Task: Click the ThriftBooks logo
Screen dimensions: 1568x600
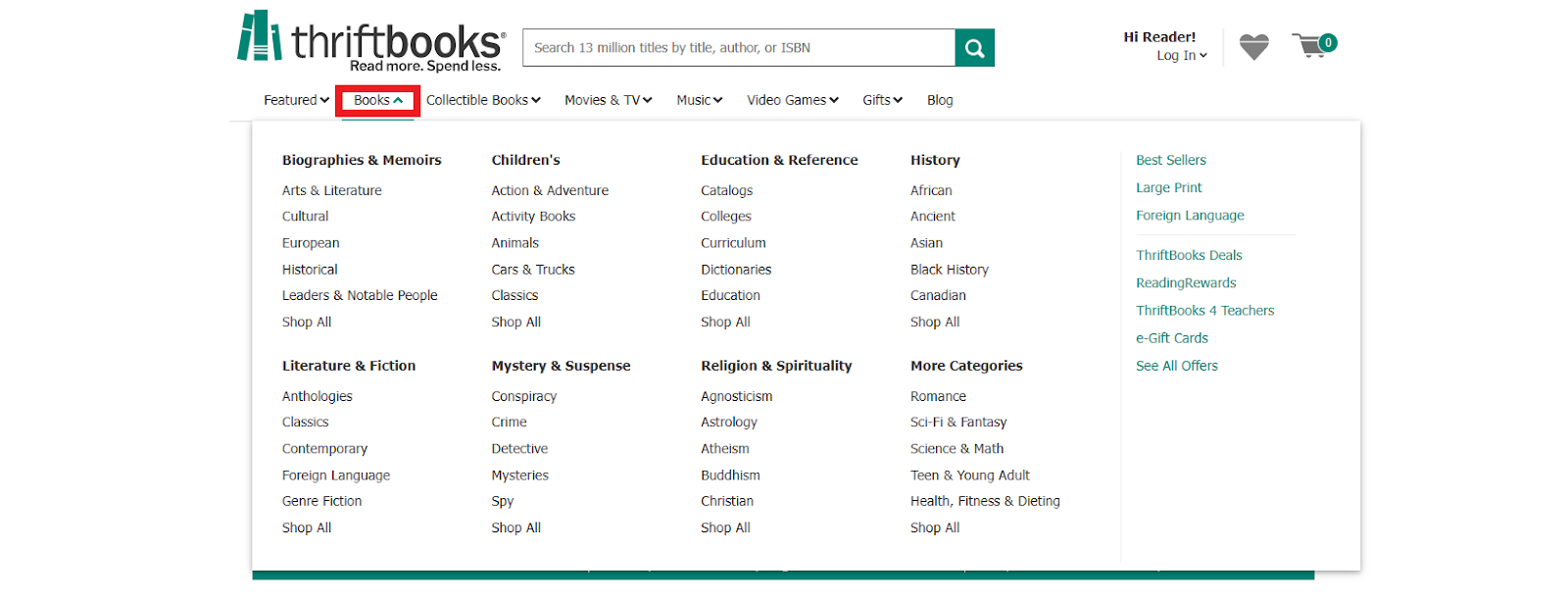Action: [371, 42]
